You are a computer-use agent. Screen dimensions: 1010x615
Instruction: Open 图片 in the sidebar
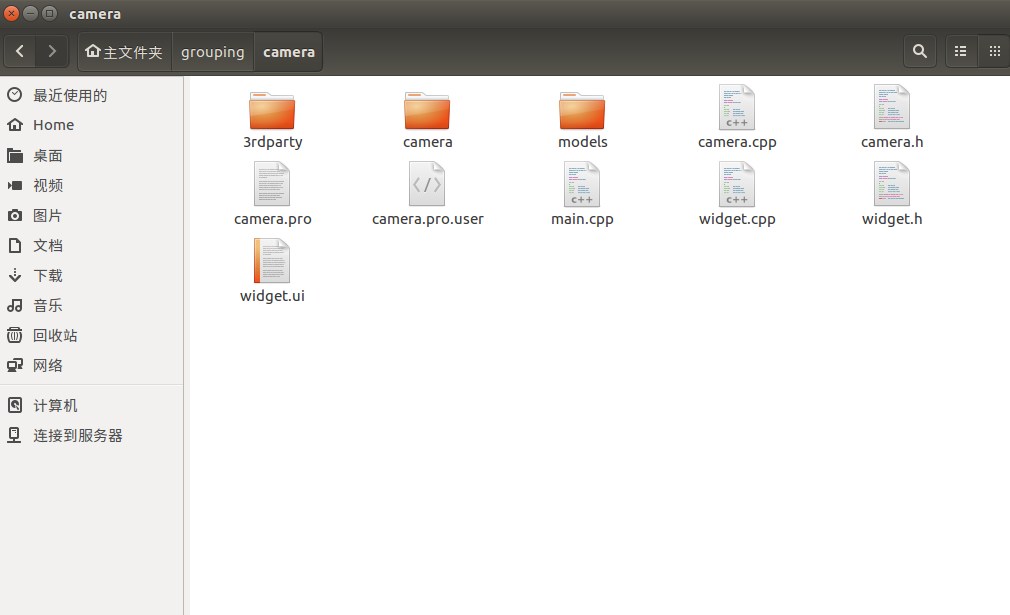91,215
